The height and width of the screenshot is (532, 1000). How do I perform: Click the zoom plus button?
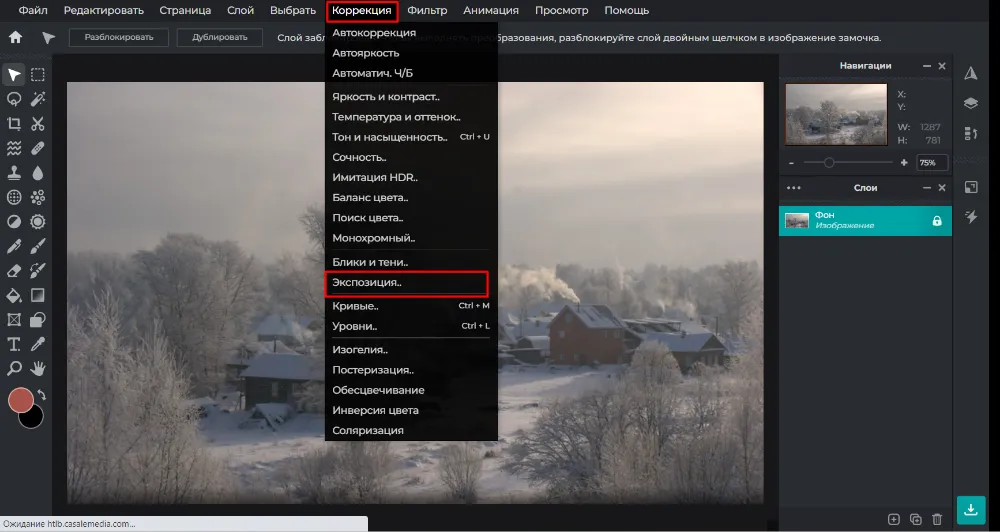904,163
